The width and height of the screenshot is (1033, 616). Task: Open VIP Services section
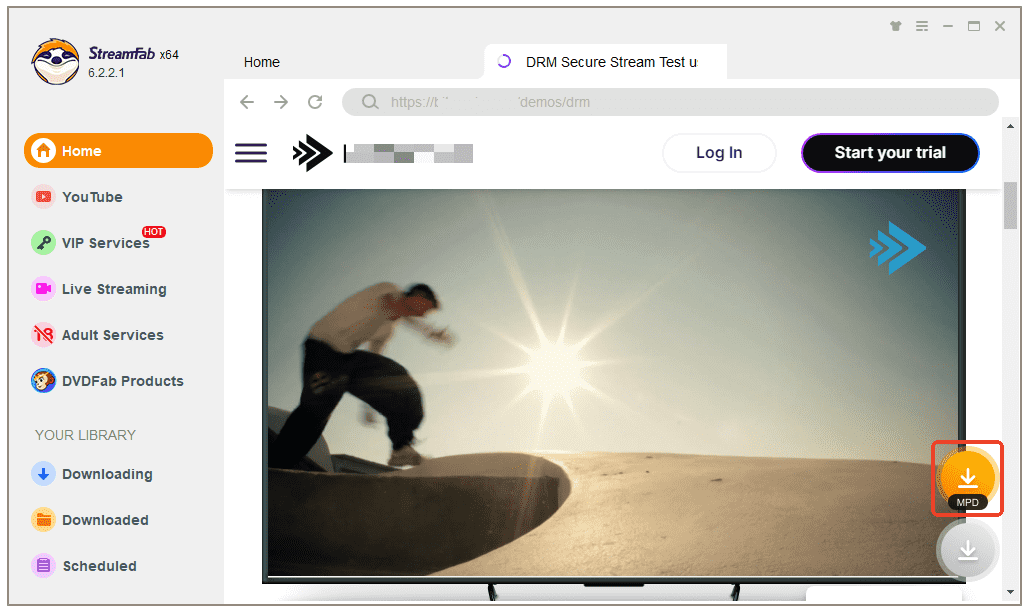tap(91, 243)
